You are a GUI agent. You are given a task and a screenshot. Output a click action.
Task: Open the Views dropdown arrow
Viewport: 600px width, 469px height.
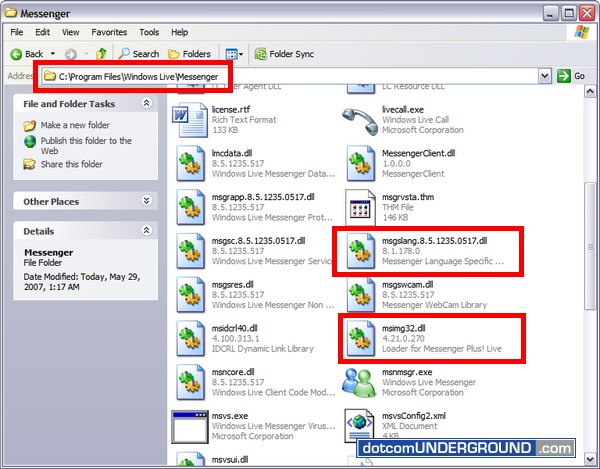[x=241, y=54]
